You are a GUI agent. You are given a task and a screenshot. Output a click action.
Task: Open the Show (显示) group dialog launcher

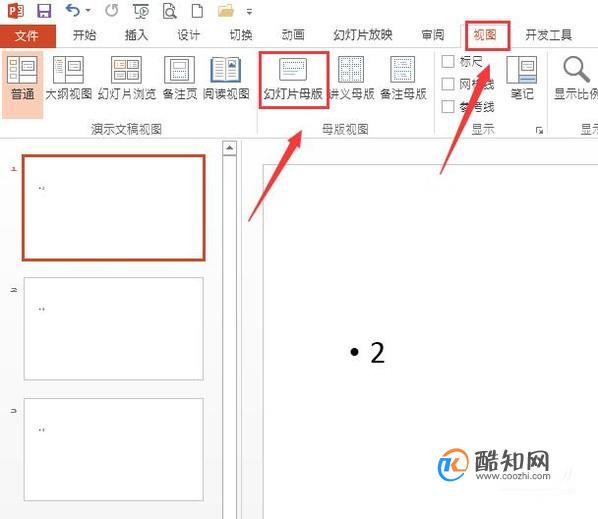click(x=539, y=130)
